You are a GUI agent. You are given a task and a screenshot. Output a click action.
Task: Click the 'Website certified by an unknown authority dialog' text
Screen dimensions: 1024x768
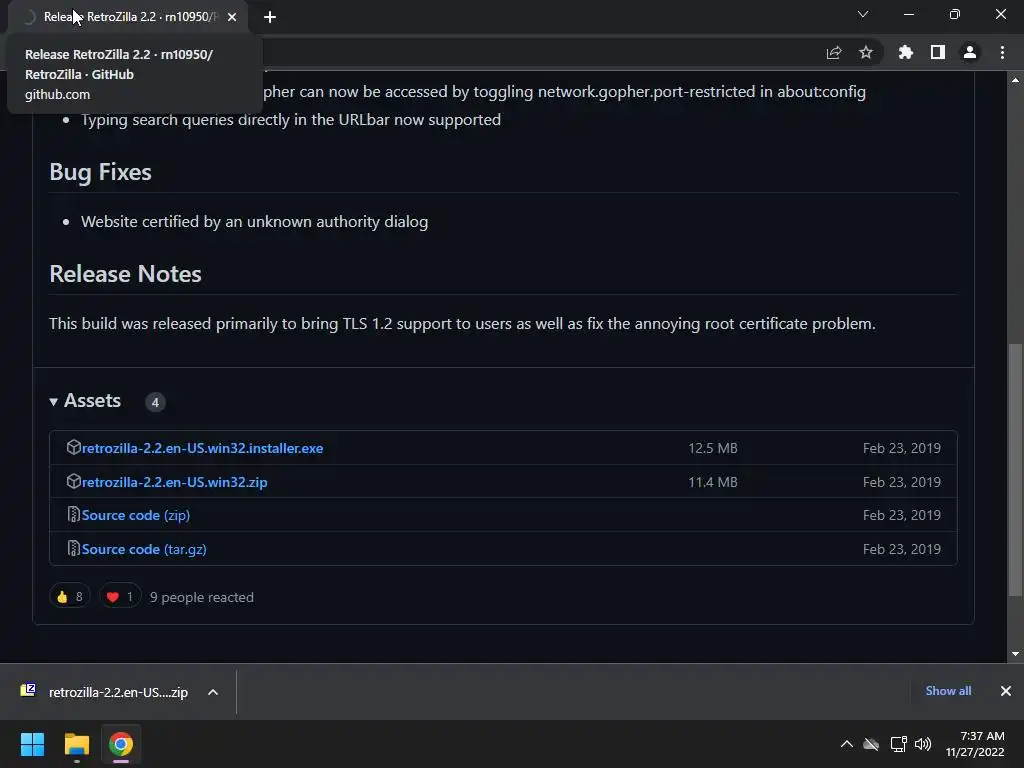255,221
